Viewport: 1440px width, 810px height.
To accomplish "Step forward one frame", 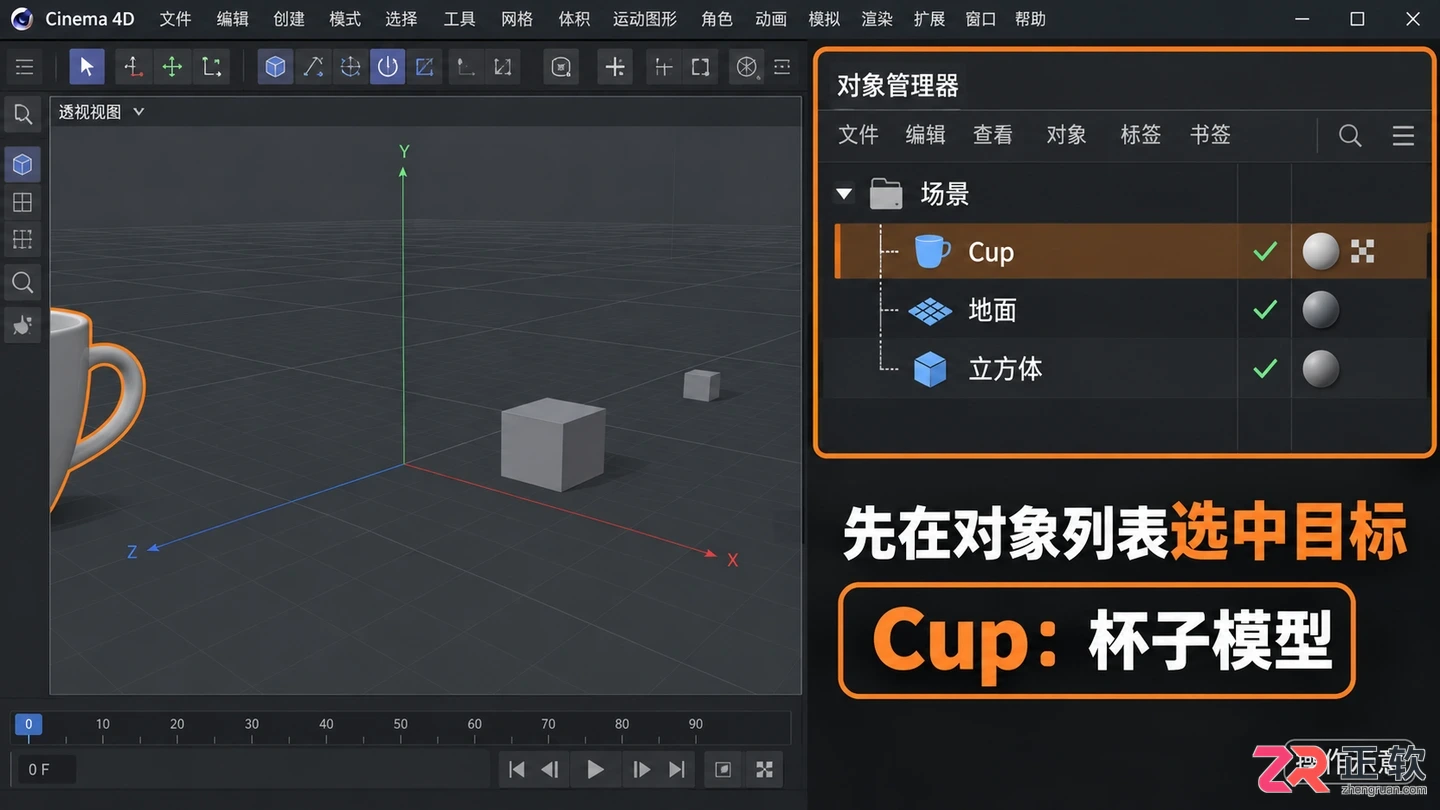I will [641, 769].
